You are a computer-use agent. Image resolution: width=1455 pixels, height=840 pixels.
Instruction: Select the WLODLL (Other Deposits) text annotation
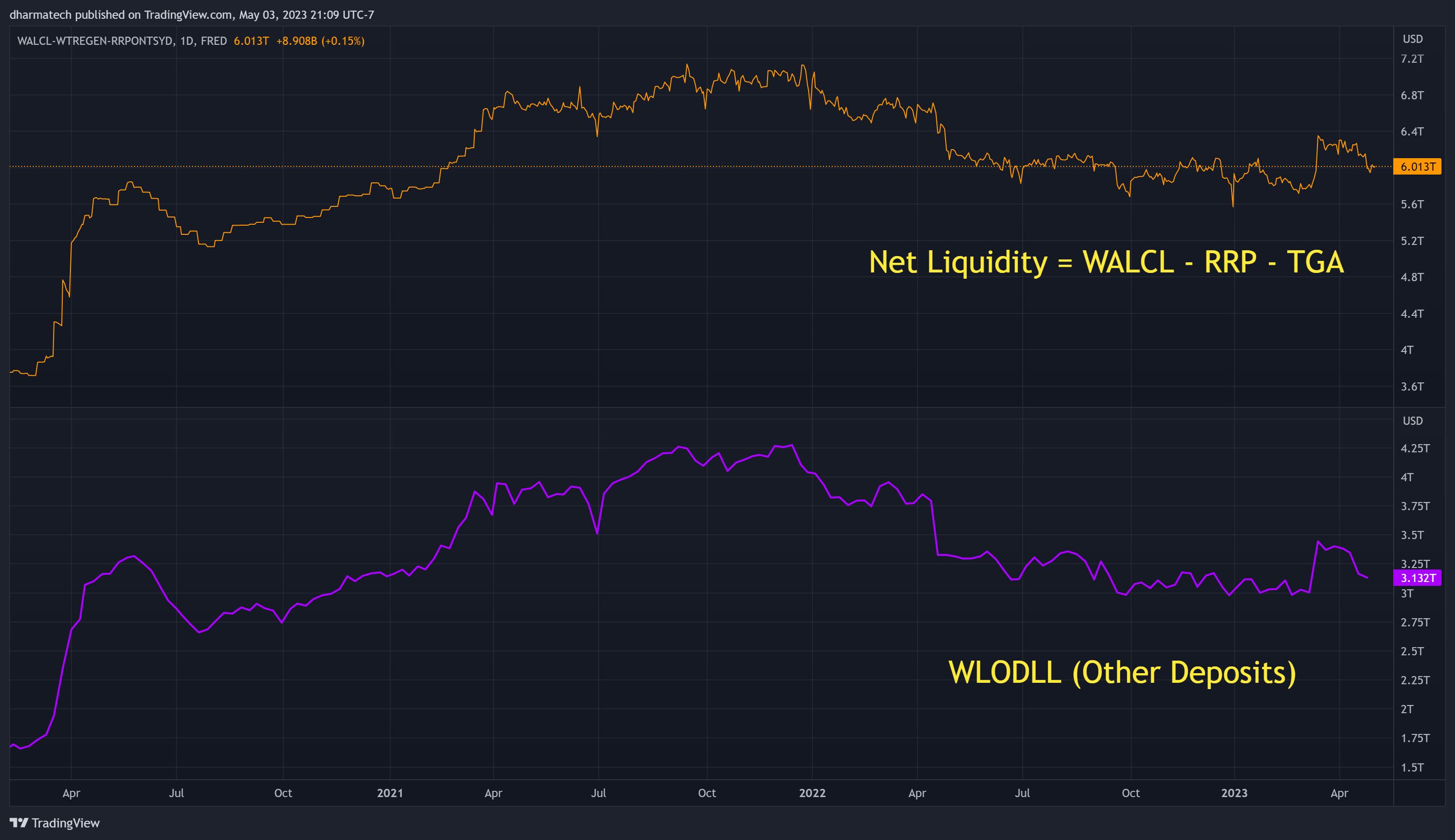(x=1122, y=673)
